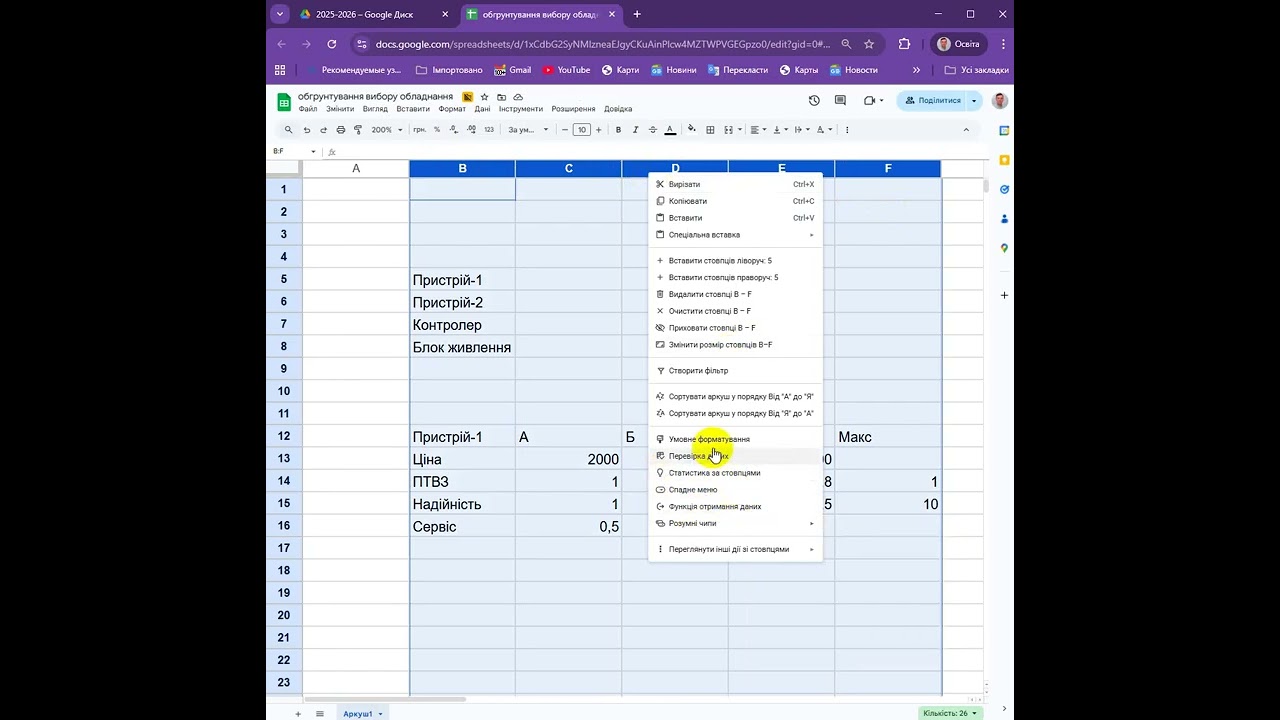Open the text rotation dropdown
The image size is (1280, 720).
click(824, 130)
